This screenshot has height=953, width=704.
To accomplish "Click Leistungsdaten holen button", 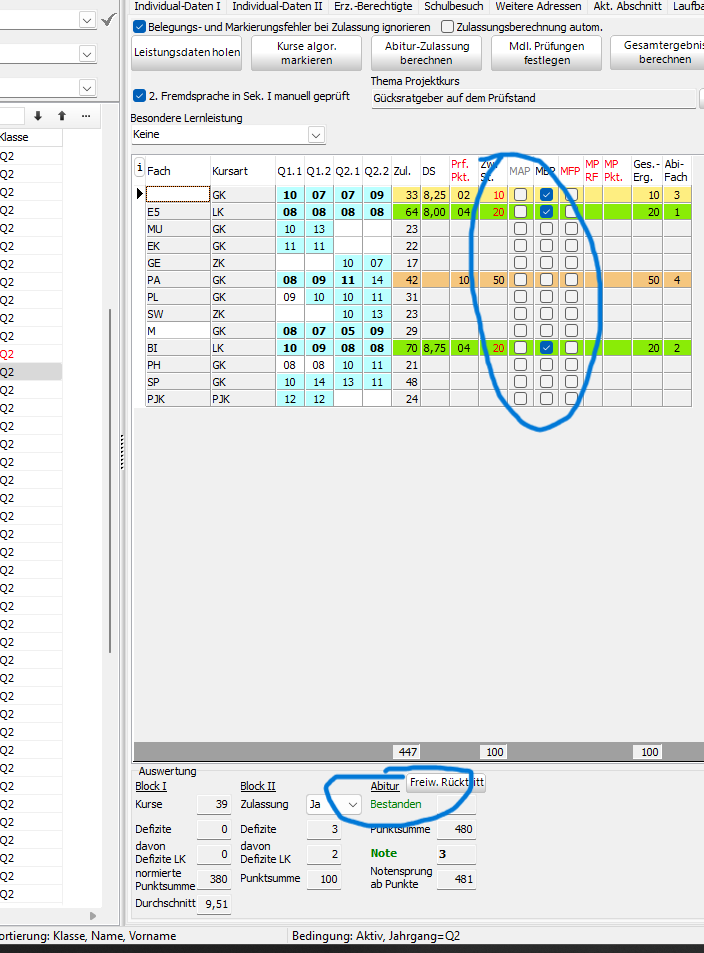I will click(x=187, y=53).
